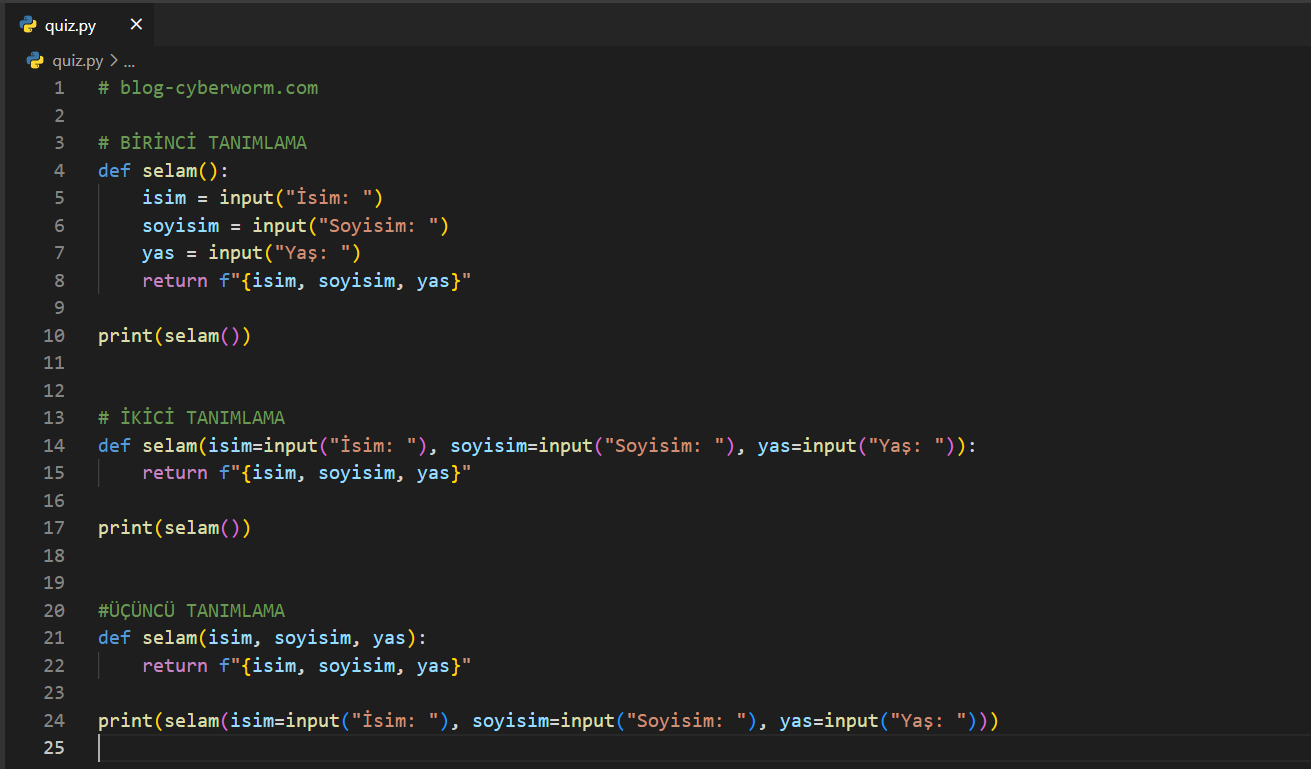Close the quiz.py editor tab
Image resolution: width=1311 pixels, height=769 pixels.
[x=136, y=25]
